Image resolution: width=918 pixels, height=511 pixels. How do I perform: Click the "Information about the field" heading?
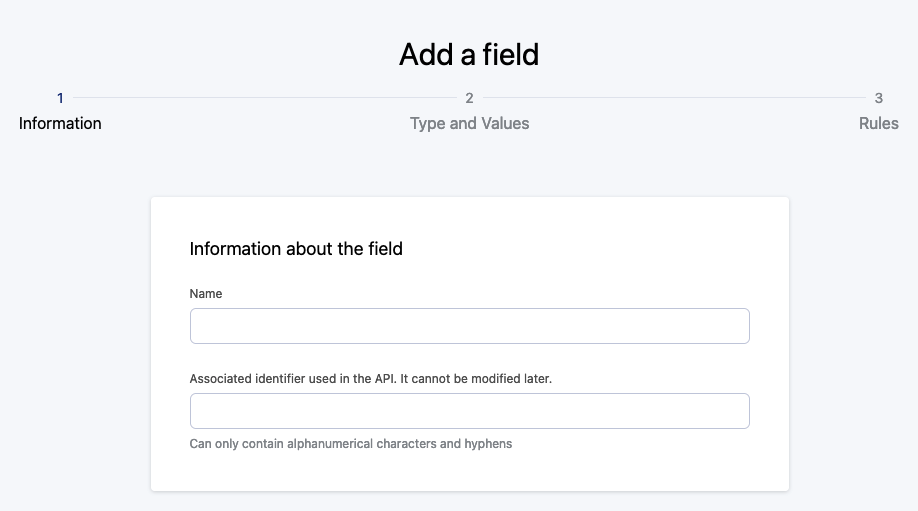296,249
